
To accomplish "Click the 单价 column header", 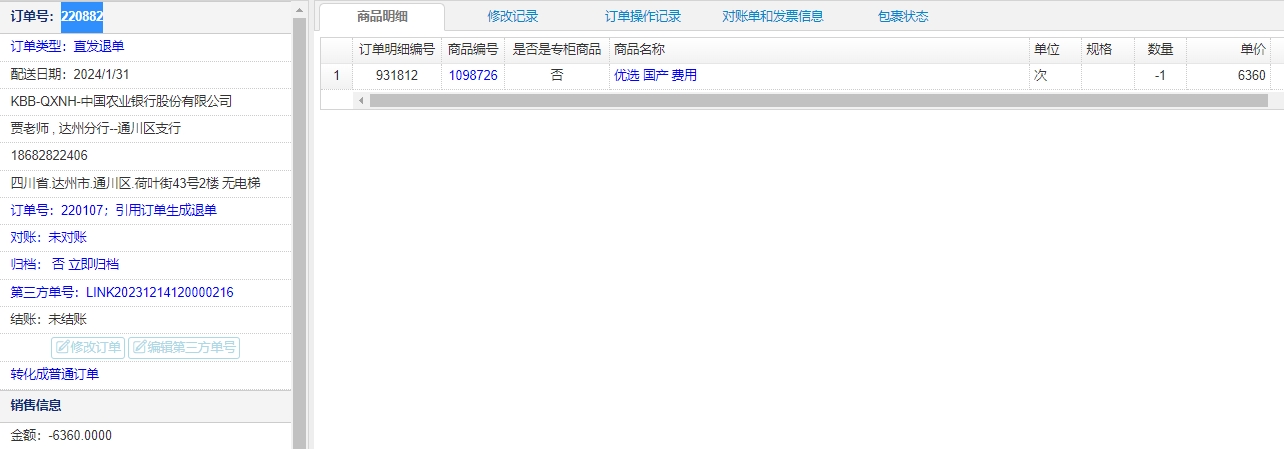I will point(1228,49).
